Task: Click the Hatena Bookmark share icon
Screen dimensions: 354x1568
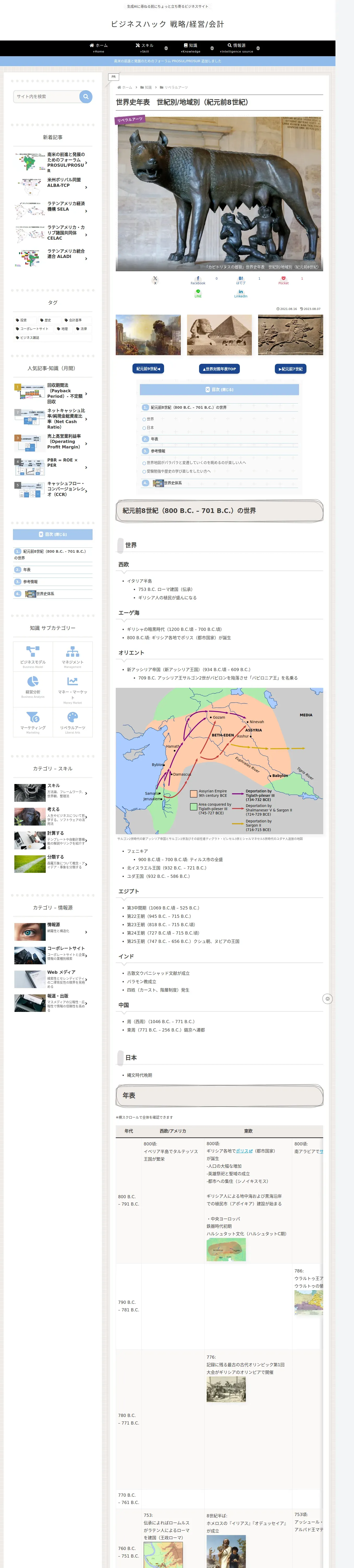Action: pyautogui.click(x=241, y=280)
